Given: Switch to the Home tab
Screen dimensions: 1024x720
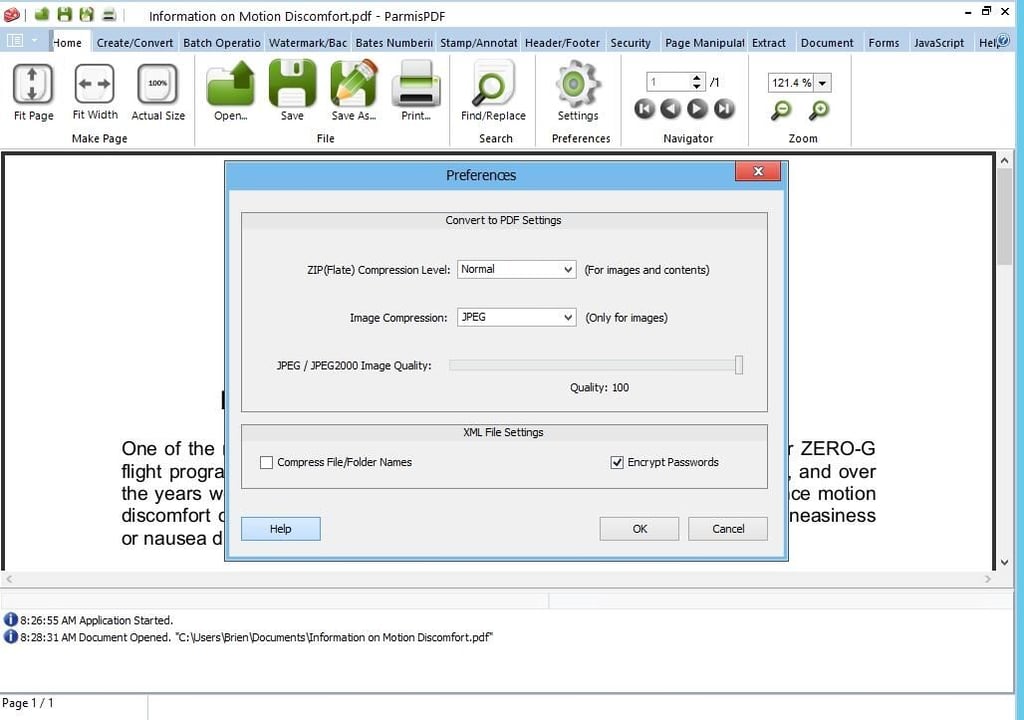Looking at the screenshot, I should click(x=67, y=42).
